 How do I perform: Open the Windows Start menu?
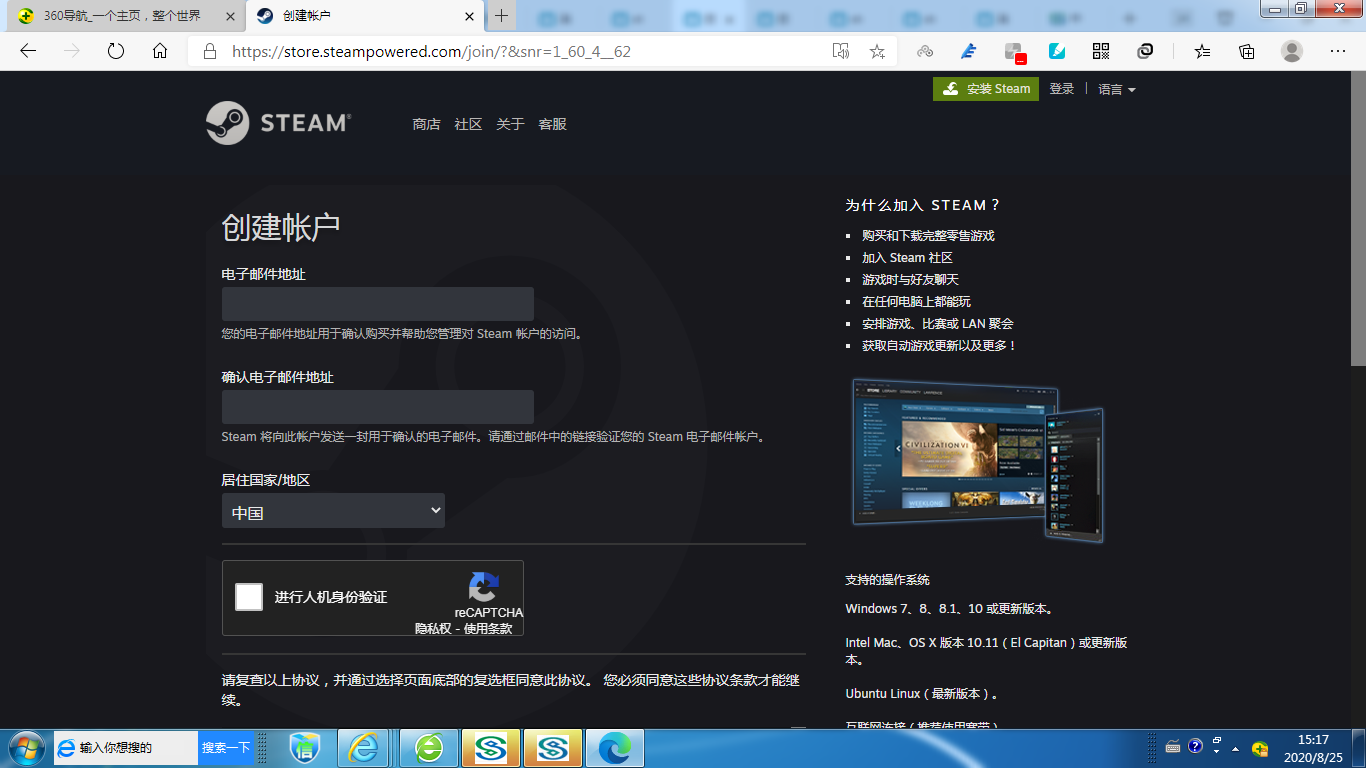[x=25, y=747]
